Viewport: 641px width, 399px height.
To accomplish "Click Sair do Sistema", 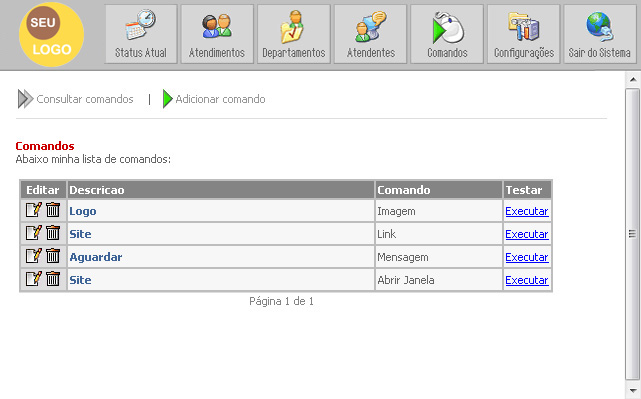I will (600, 34).
